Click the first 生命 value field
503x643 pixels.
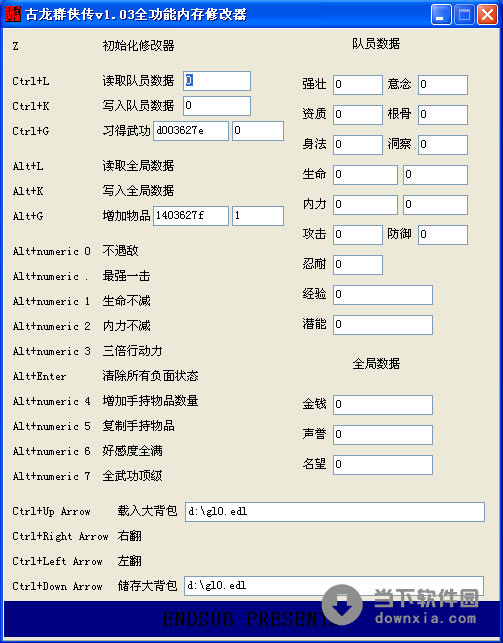365,175
